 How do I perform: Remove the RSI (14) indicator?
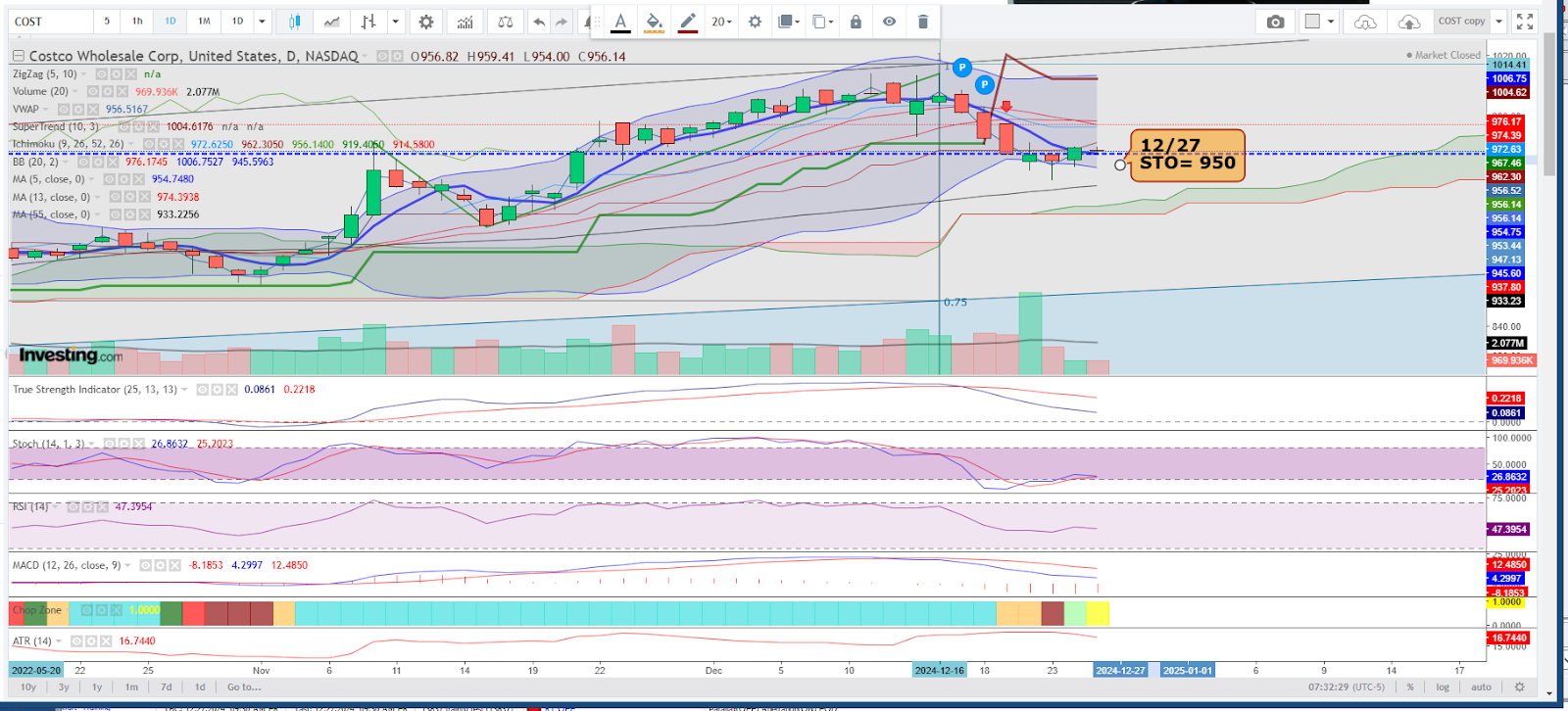click(102, 507)
